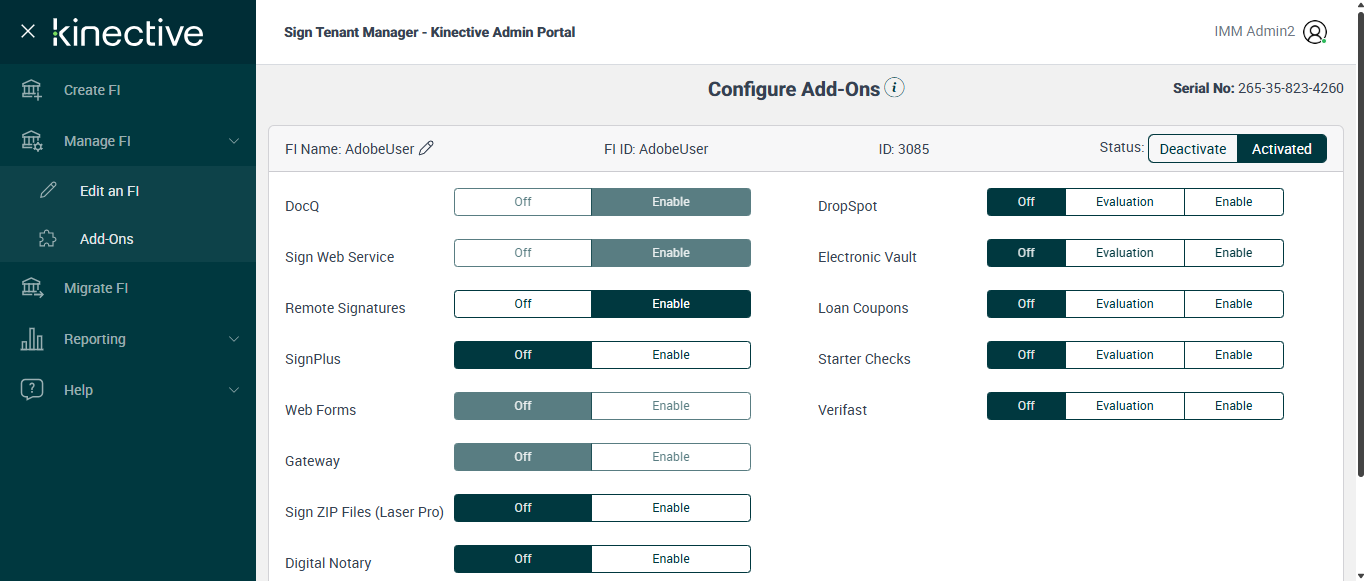1366x581 pixels.
Task: Open the Migrate FI menu item
Action: point(96,288)
